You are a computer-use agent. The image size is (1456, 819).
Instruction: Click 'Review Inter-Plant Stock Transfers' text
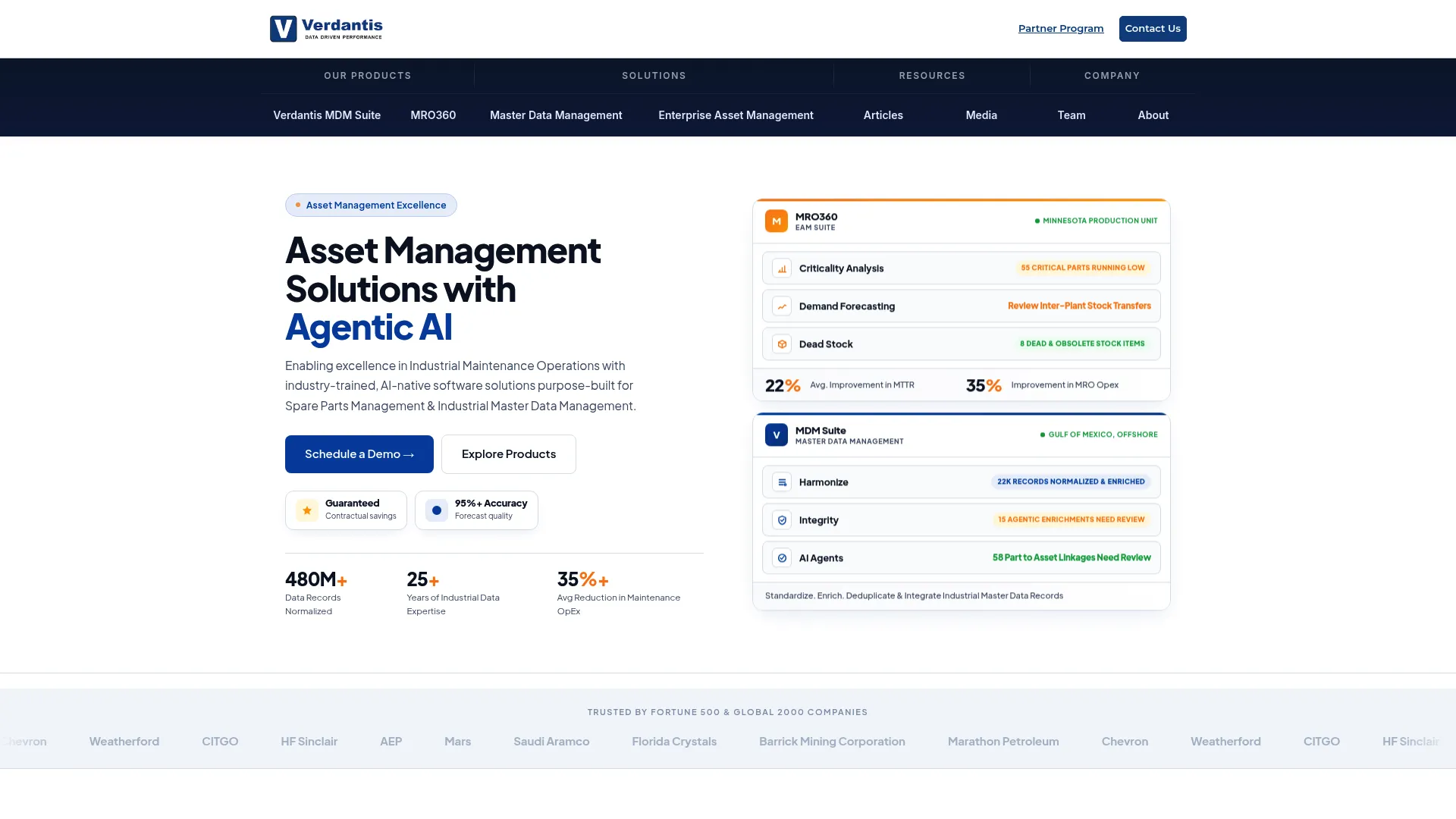1079,306
